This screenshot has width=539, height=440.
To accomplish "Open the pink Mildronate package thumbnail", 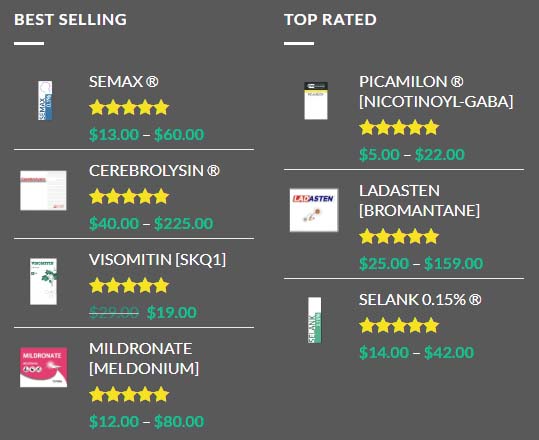I will coord(43,367).
